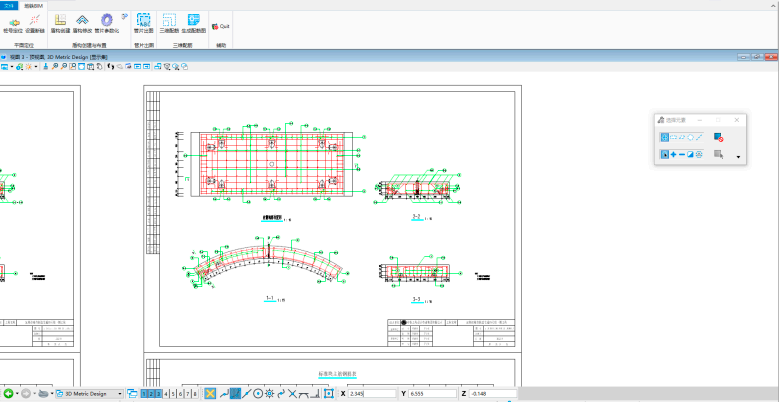Open the 文件 file tab
The width and height of the screenshot is (779, 402).
(x=10, y=5)
